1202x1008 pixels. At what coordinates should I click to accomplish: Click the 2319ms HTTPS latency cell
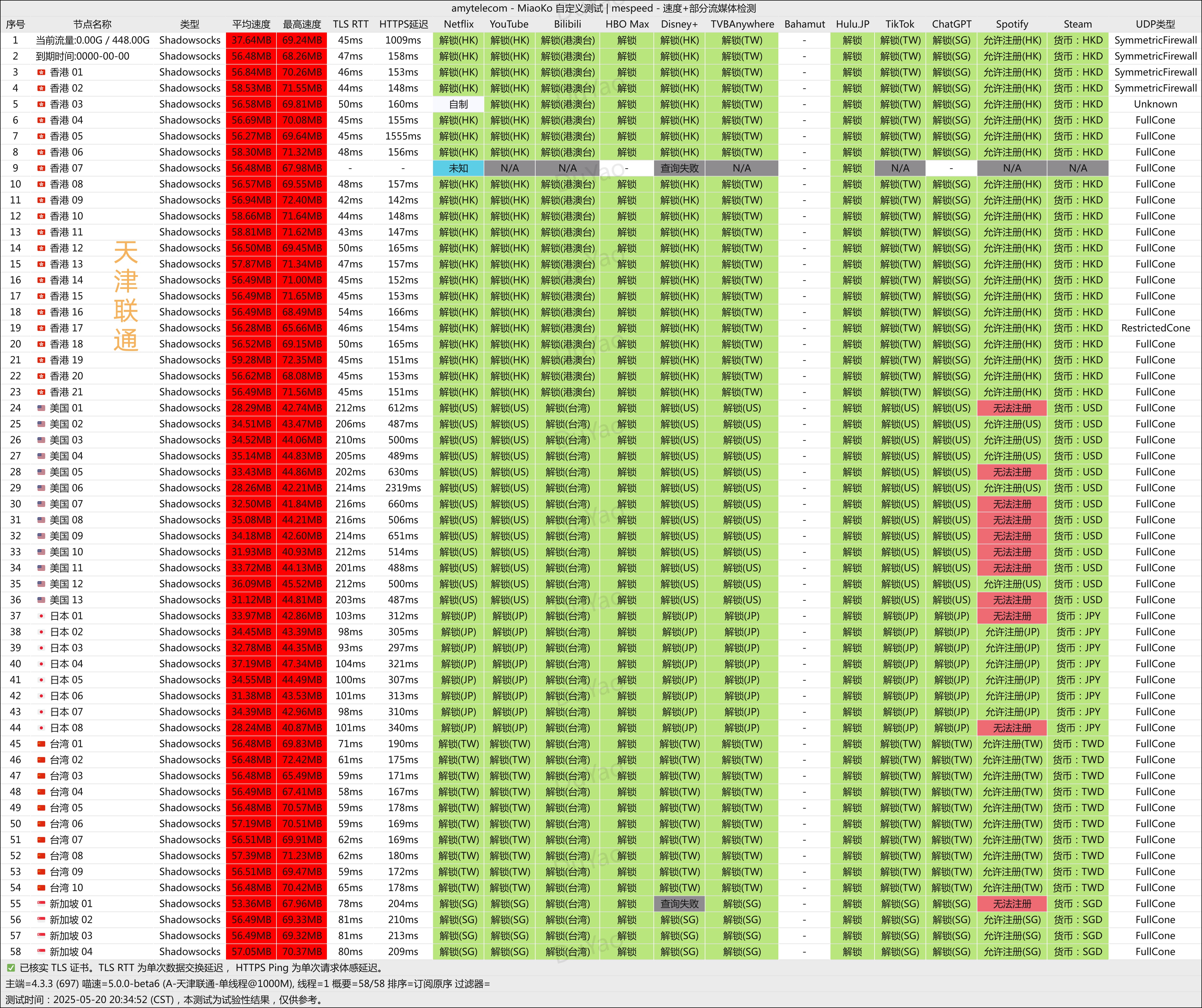[x=403, y=488]
